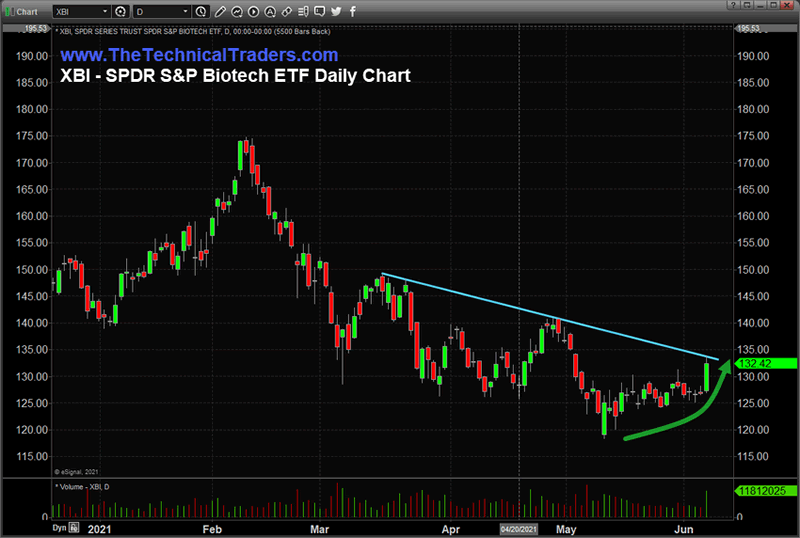
Task: Close the chart window
Action: pyautogui.click(x=788, y=5)
